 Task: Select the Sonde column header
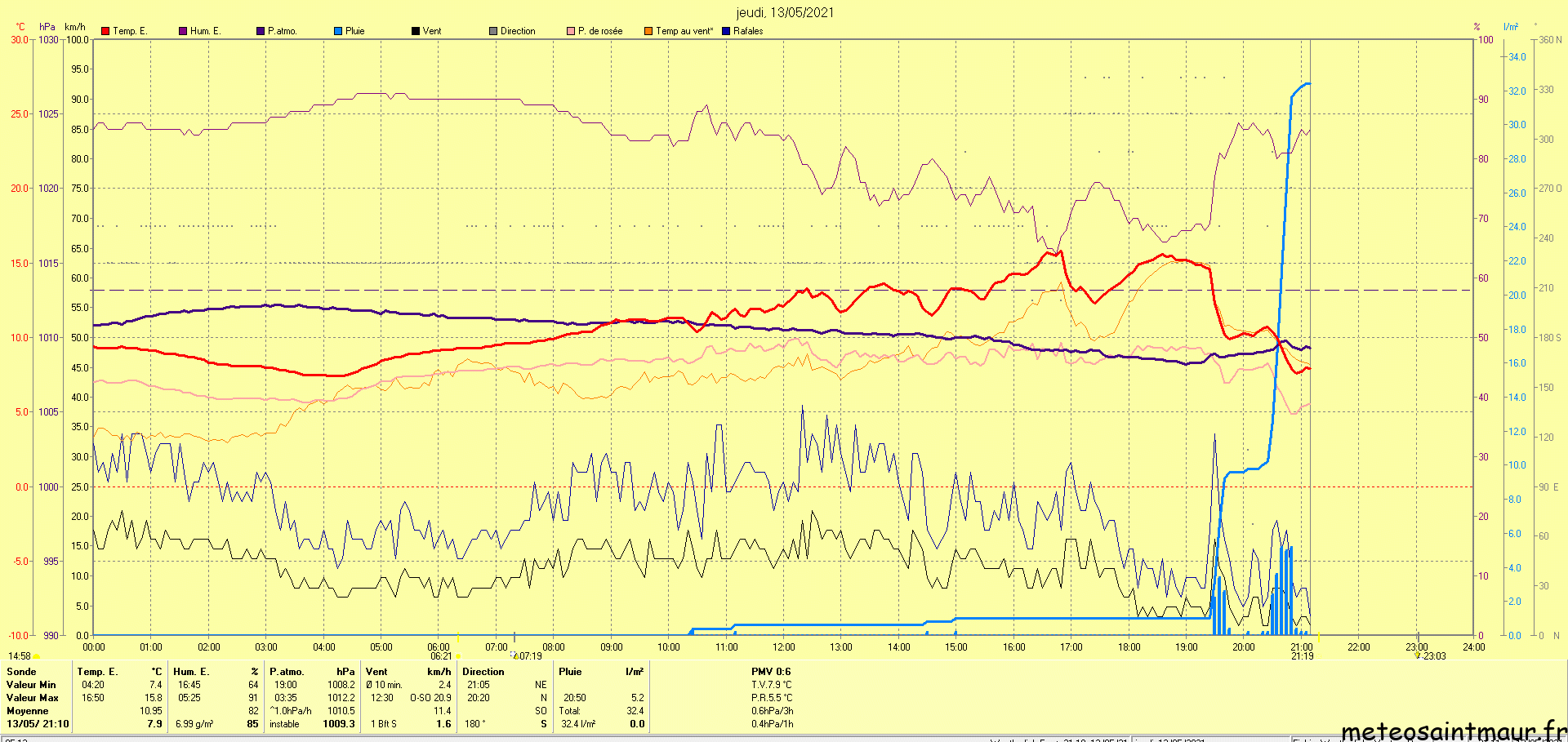21,672
